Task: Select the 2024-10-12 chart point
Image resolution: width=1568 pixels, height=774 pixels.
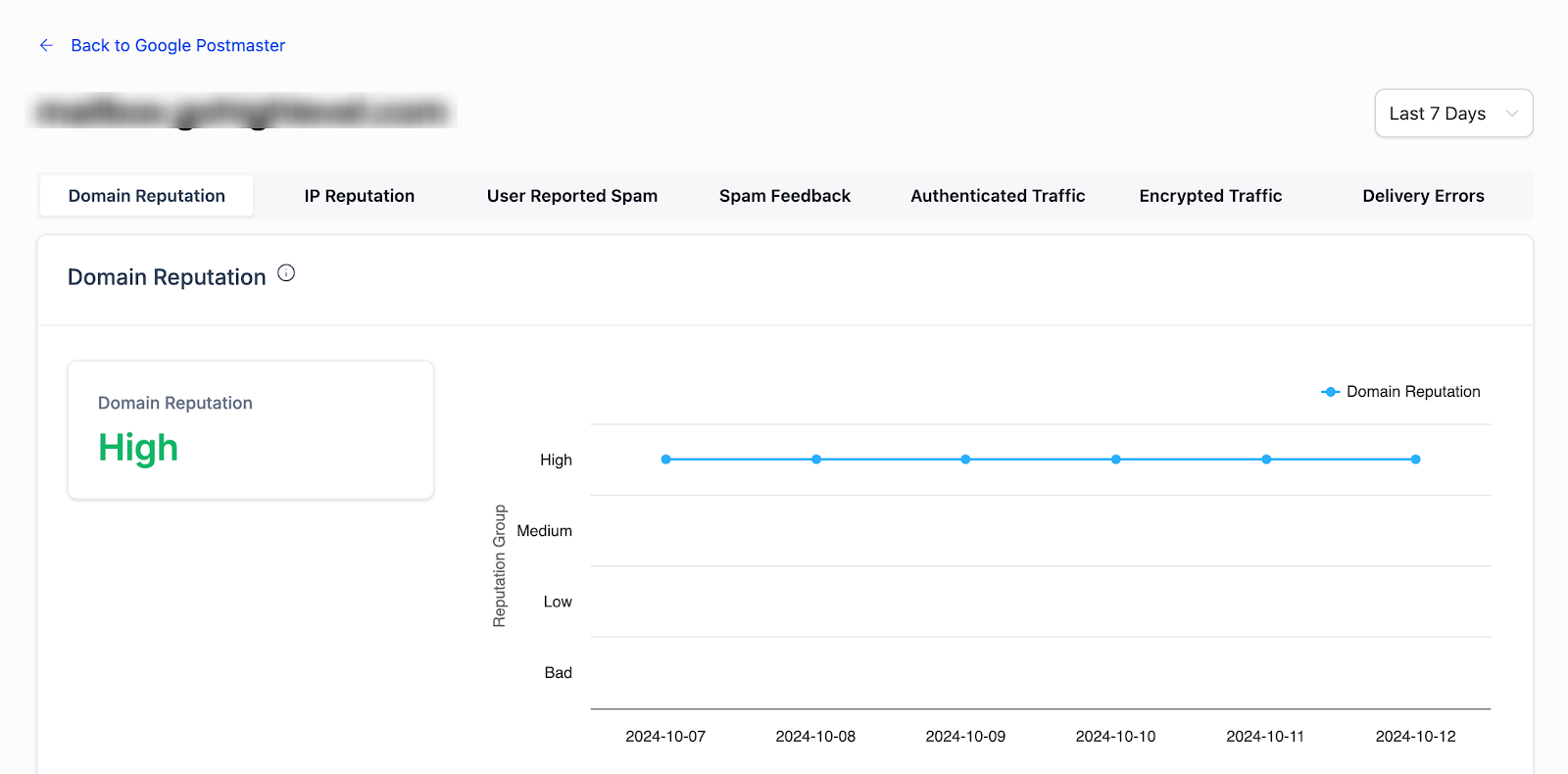Action: click(x=1416, y=460)
